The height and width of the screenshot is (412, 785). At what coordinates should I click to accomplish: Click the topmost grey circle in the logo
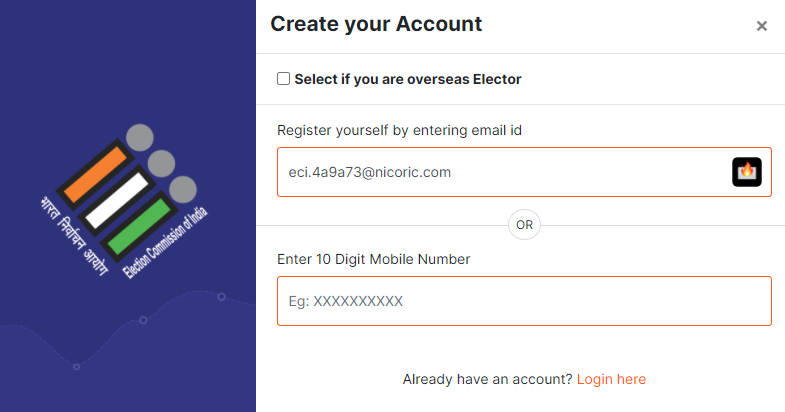[x=140, y=136]
